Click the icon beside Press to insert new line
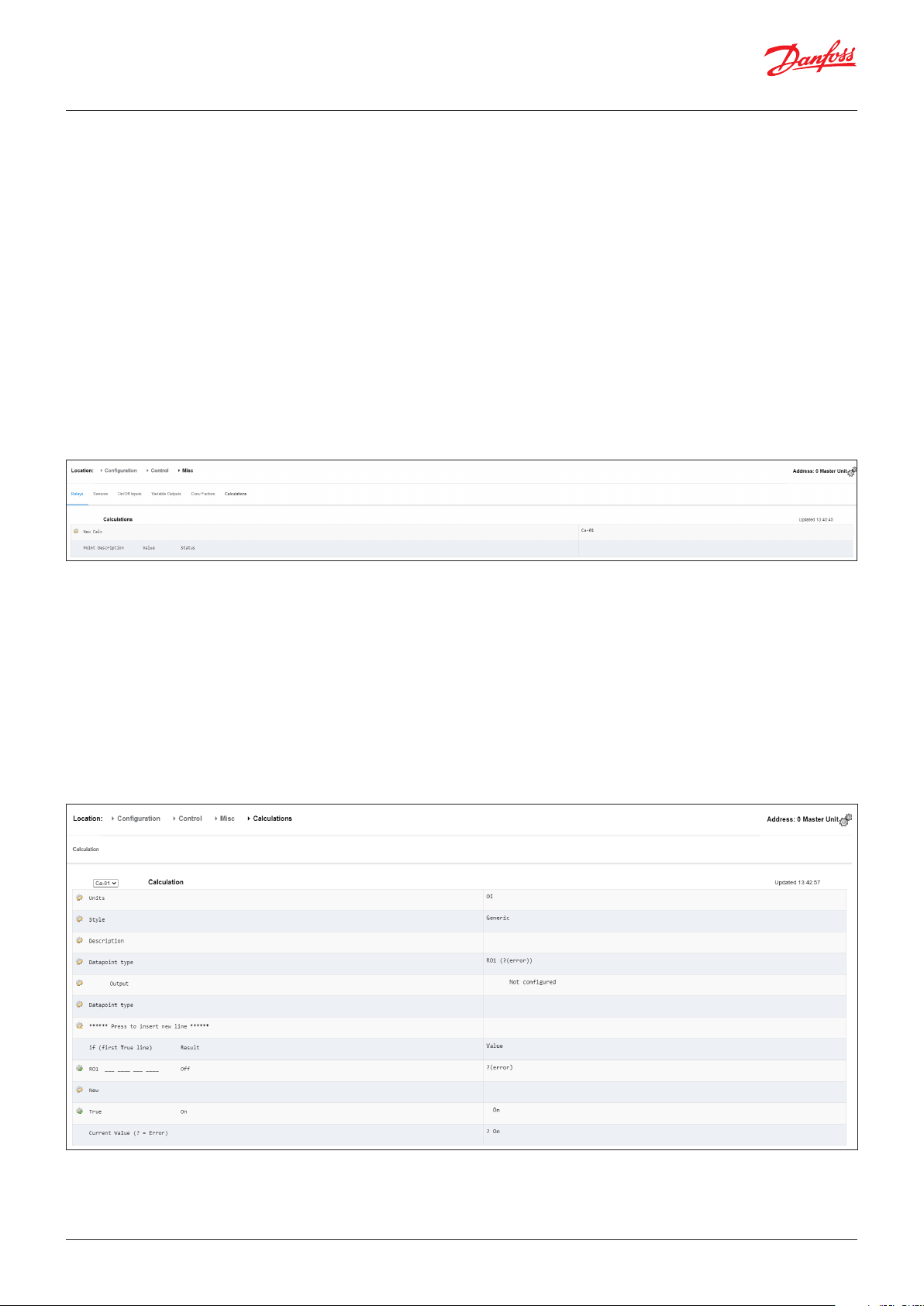The image size is (924, 1306). (79, 1025)
